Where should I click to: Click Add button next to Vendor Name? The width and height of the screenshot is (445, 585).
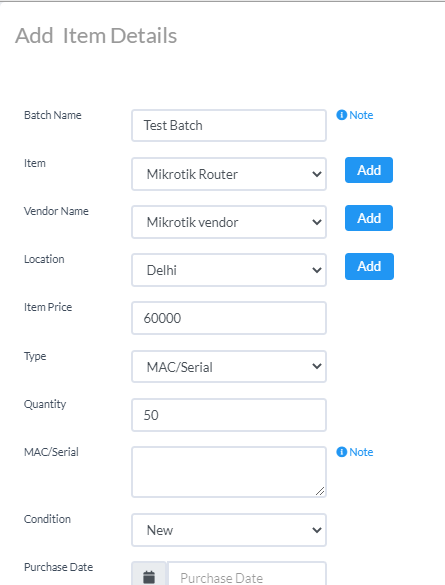[369, 218]
